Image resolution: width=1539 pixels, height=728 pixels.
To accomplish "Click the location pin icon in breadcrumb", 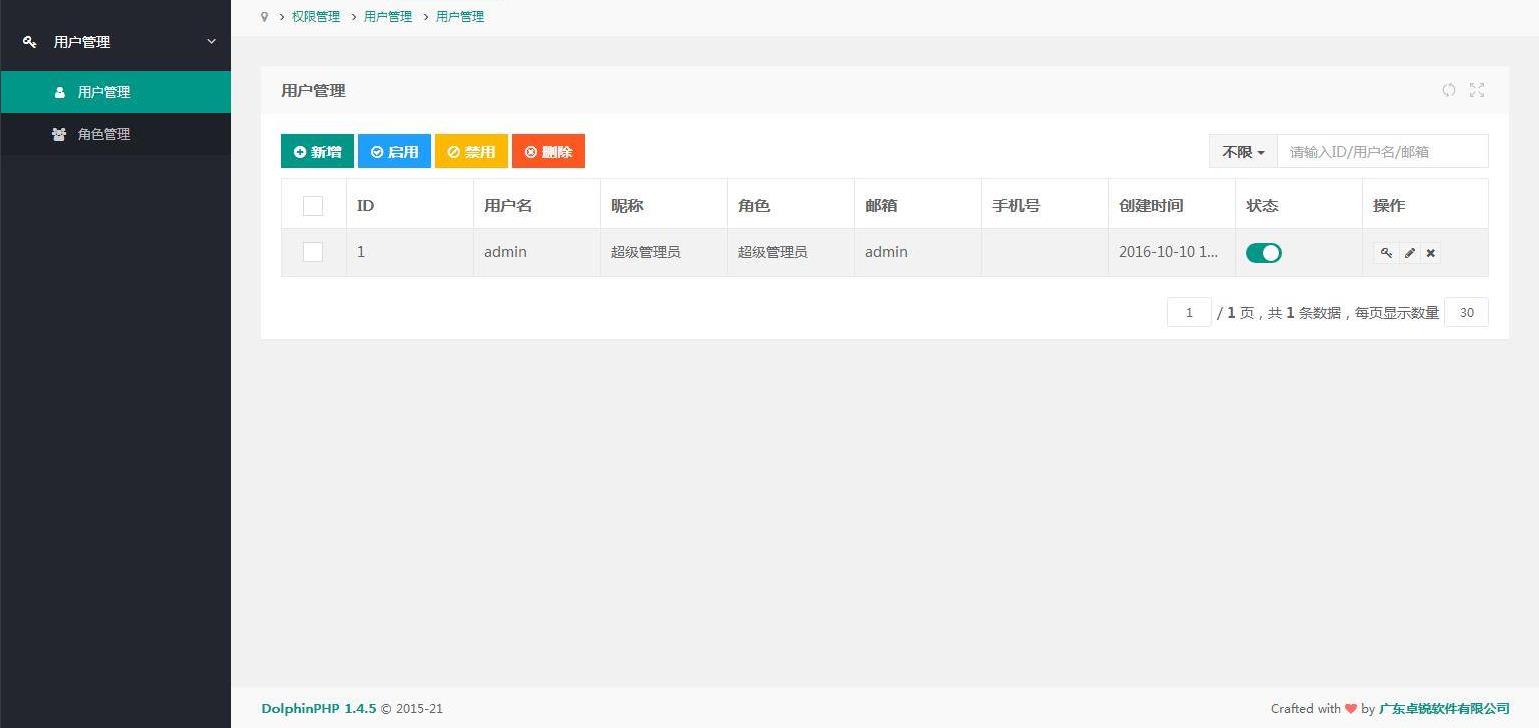I will point(265,17).
